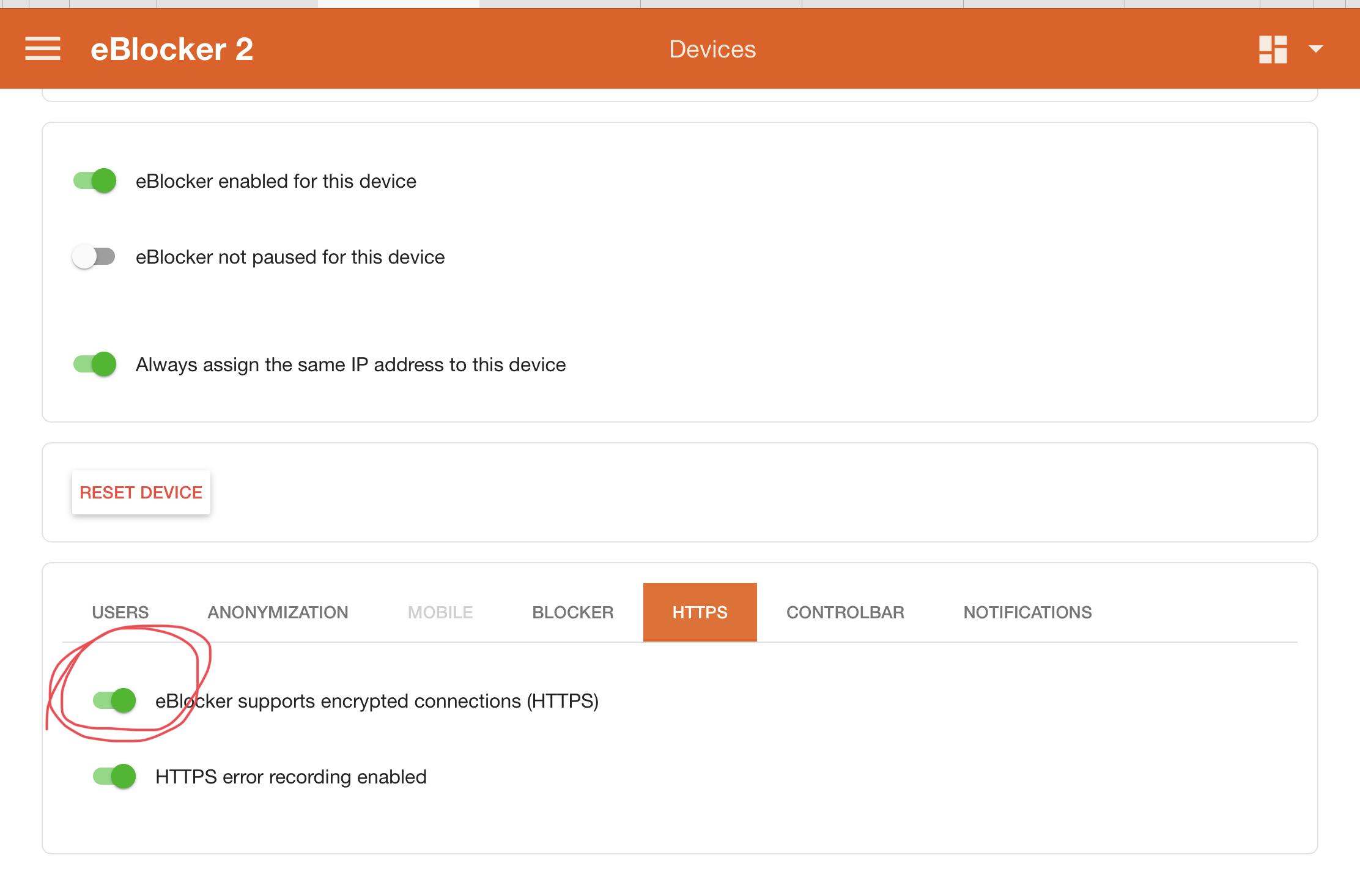Toggle HTTPS error recording
This screenshot has height=896, width=1360.
pyautogui.click(x=114, y=777)
